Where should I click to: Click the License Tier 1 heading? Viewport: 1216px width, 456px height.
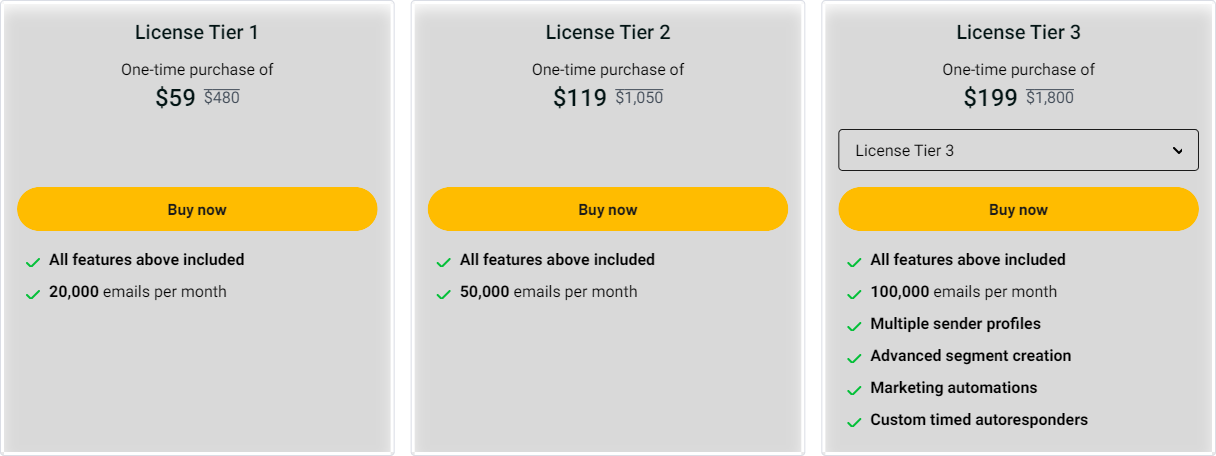(x=197, y=32)
